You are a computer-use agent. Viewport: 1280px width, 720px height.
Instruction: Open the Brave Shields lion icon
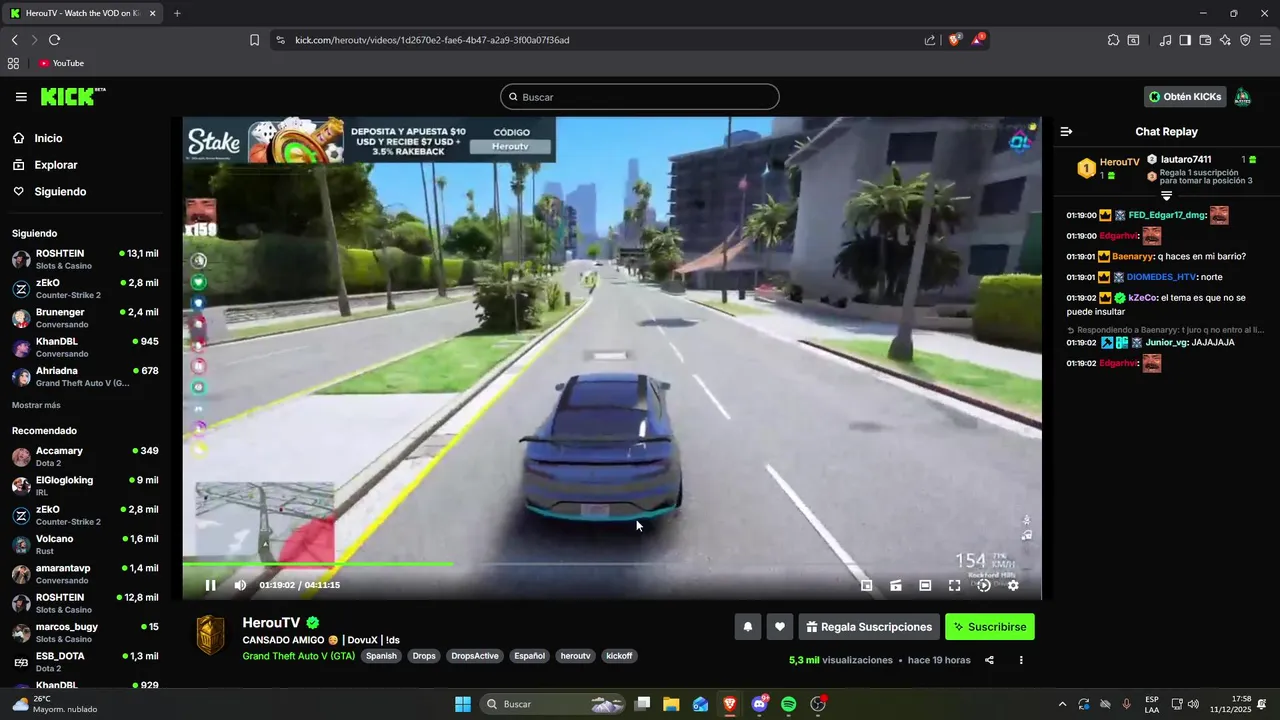point(954,40)
